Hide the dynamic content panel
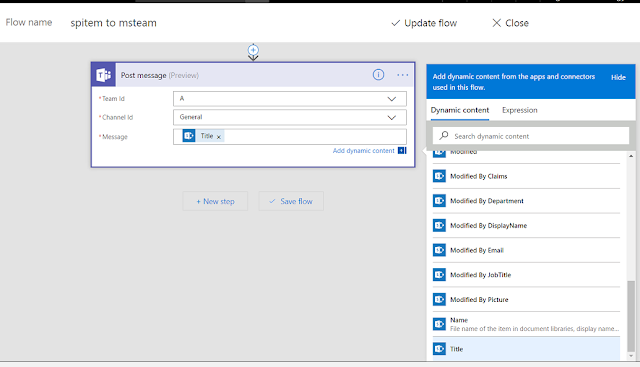This screenshot has height=367, width=640. 618,77
